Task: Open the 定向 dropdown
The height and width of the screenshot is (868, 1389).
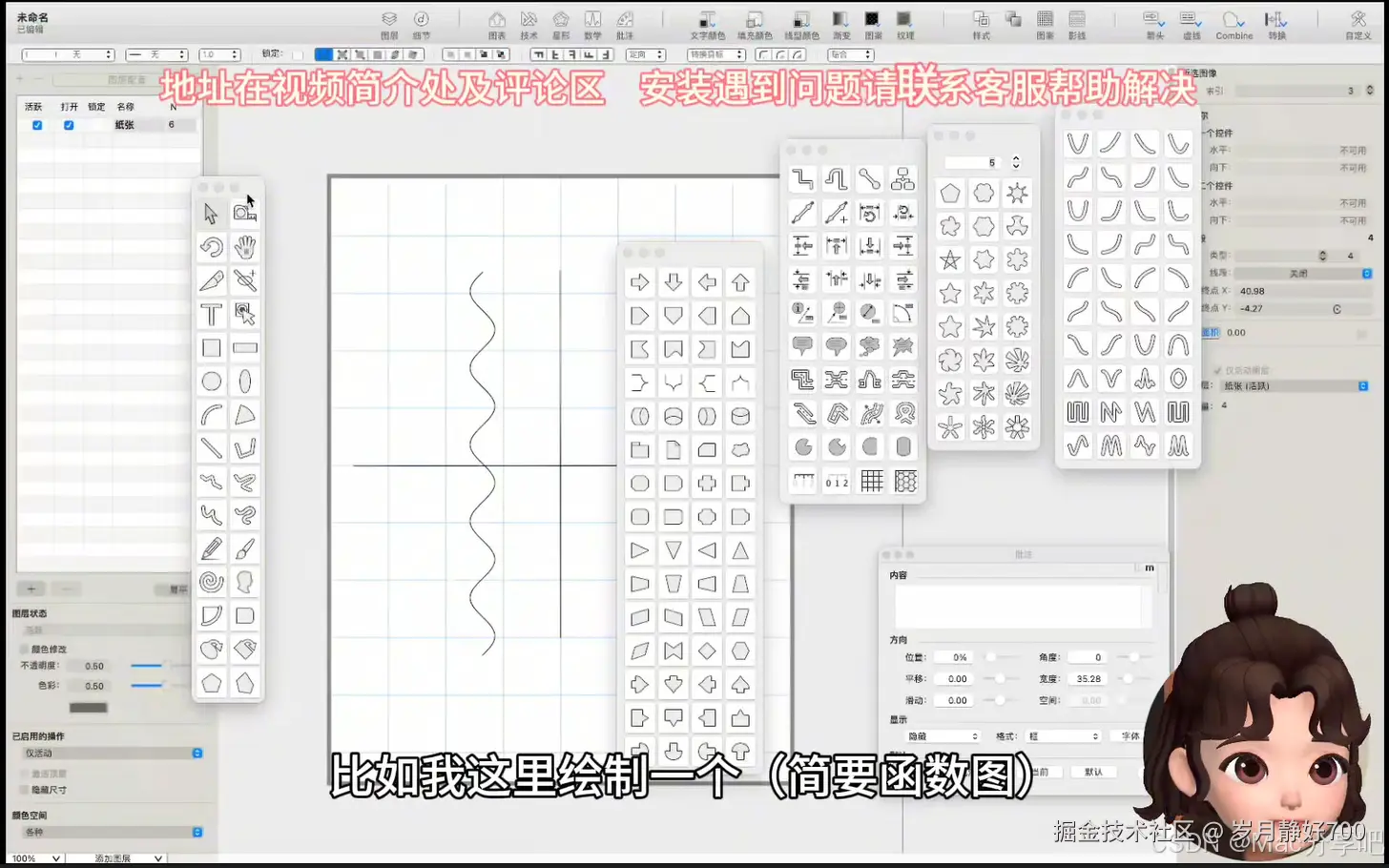Action: click(646, 54)
